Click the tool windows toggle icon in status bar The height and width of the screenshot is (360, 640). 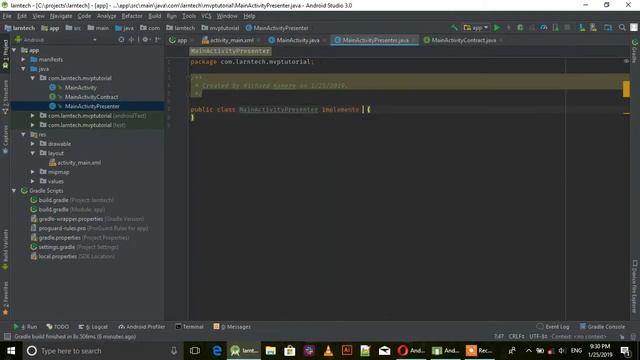click(7, 337)
